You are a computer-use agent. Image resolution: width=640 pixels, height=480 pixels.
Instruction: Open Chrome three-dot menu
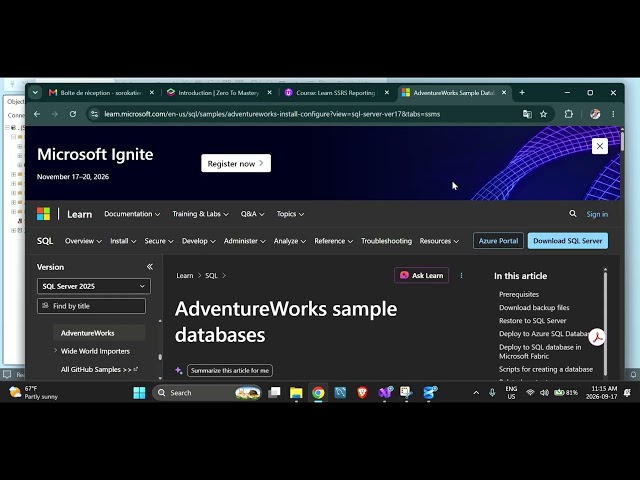coord(613,114)
